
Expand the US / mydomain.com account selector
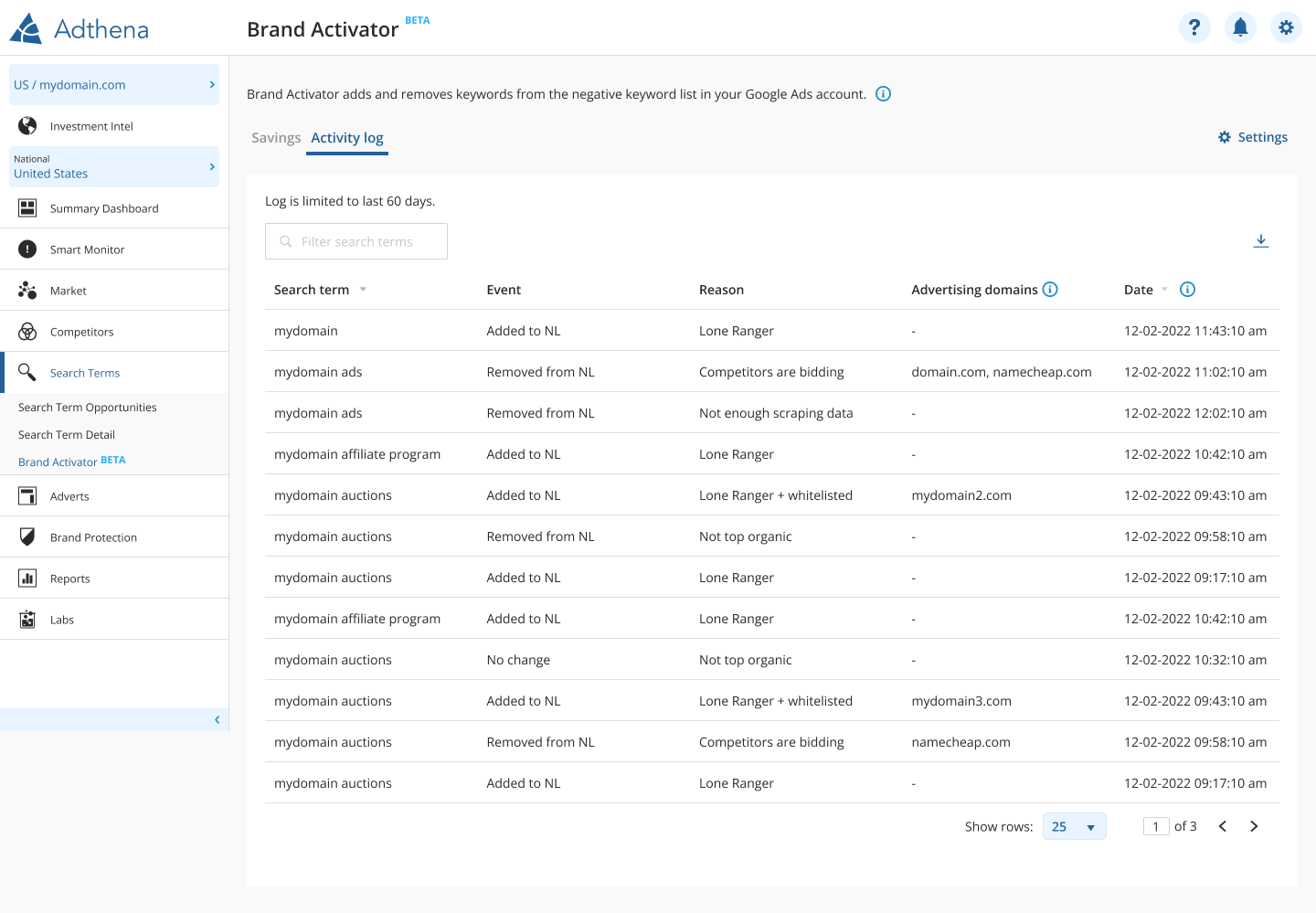click(x=114, y=85)
